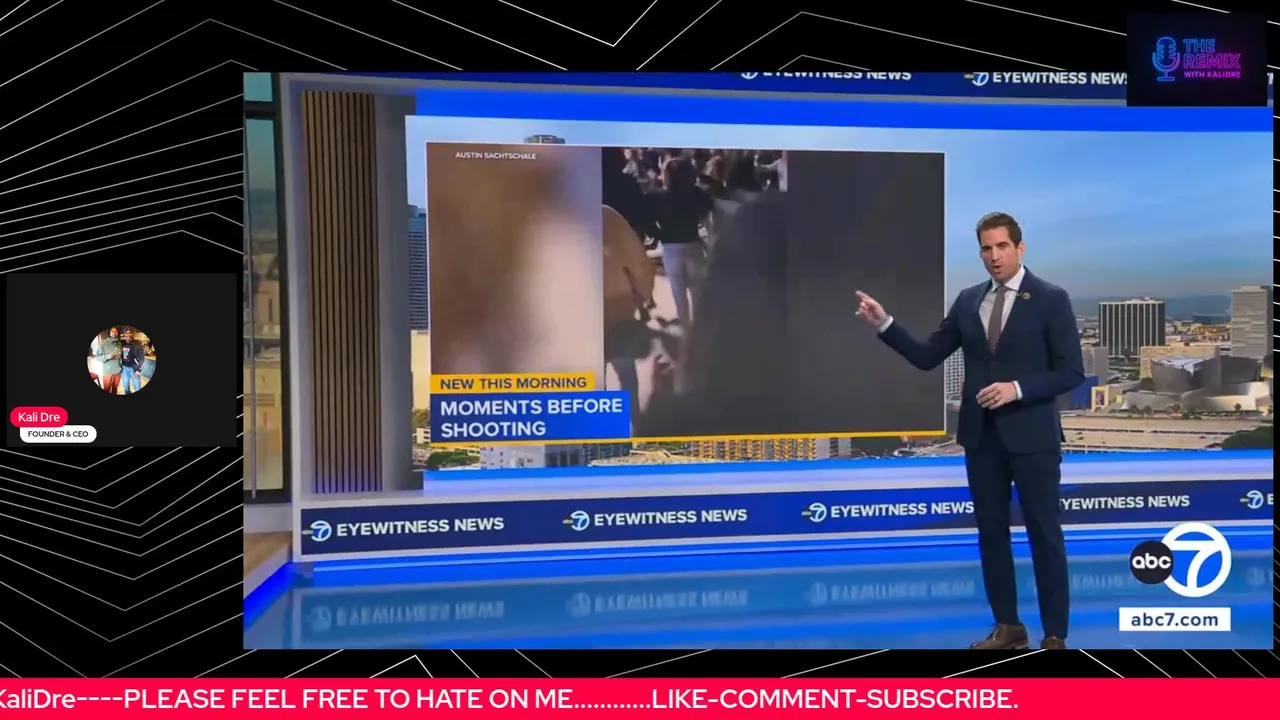The width and height of the screenshot is (1280, 720).
Task: Click the abc7 logo bug
Action: pos(1181,561)
